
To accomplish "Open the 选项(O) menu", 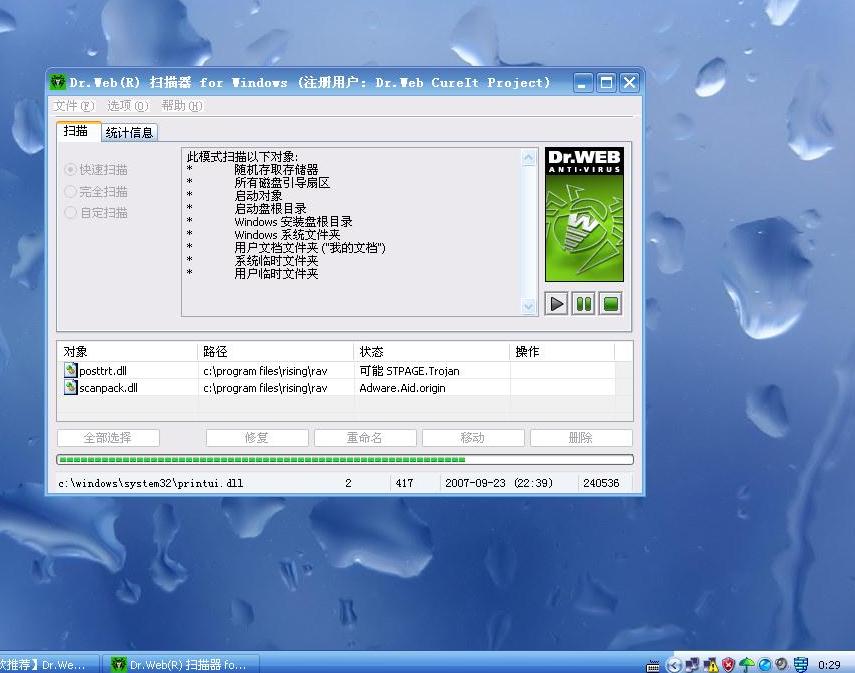I will [x=127, y=106].
